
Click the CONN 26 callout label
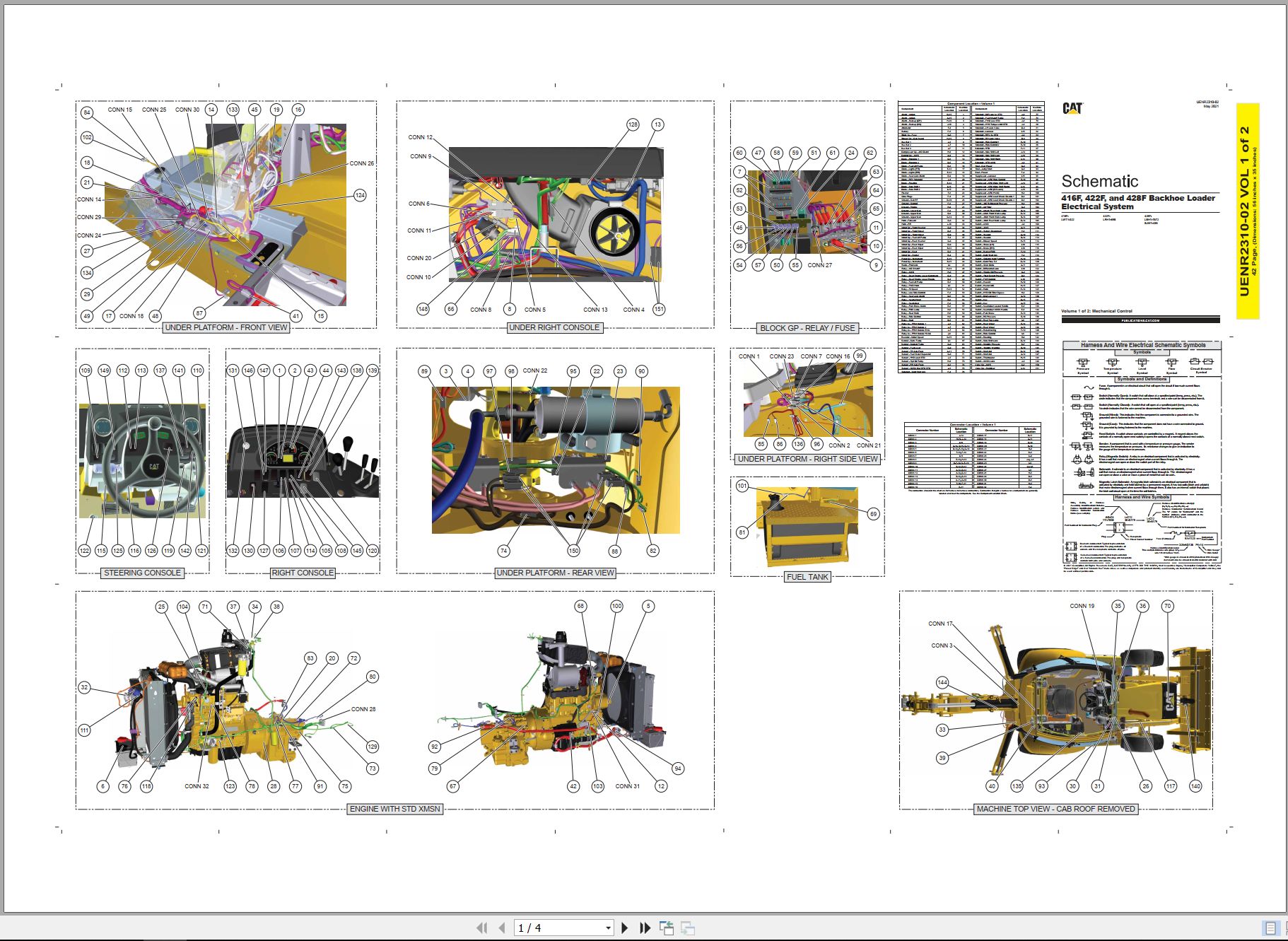[361, 163]
